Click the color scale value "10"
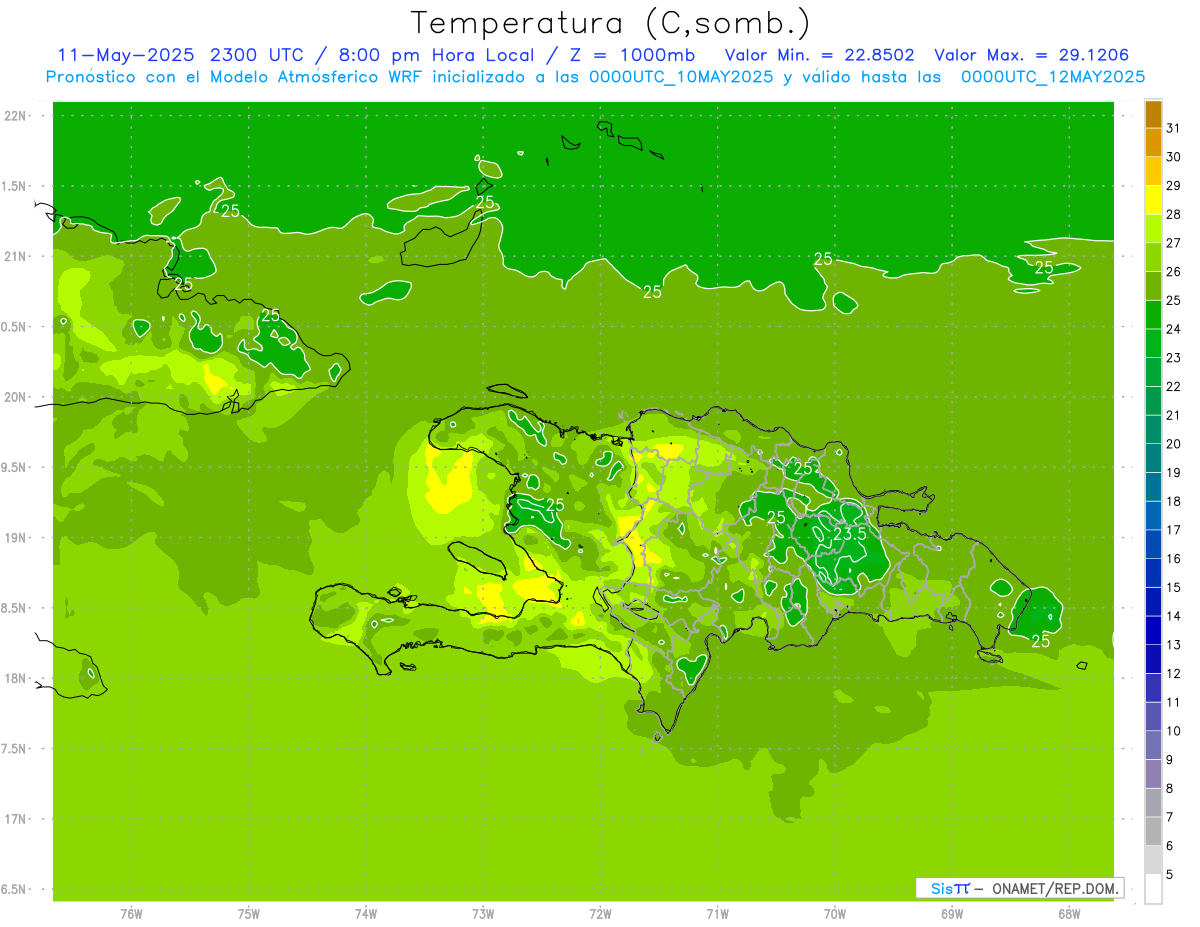This screenshot has height=927, width=1200. coord(1173,731)
